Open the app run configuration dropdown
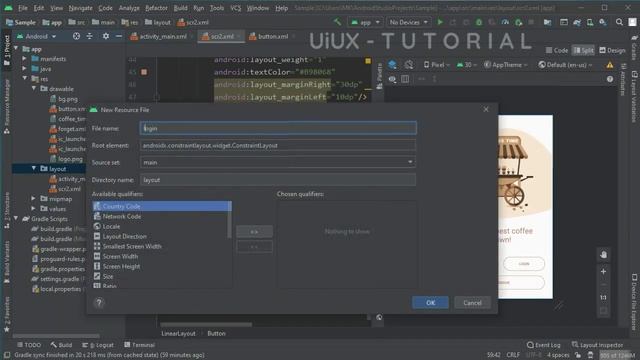The image size is (640, 360). coord(366,22)
